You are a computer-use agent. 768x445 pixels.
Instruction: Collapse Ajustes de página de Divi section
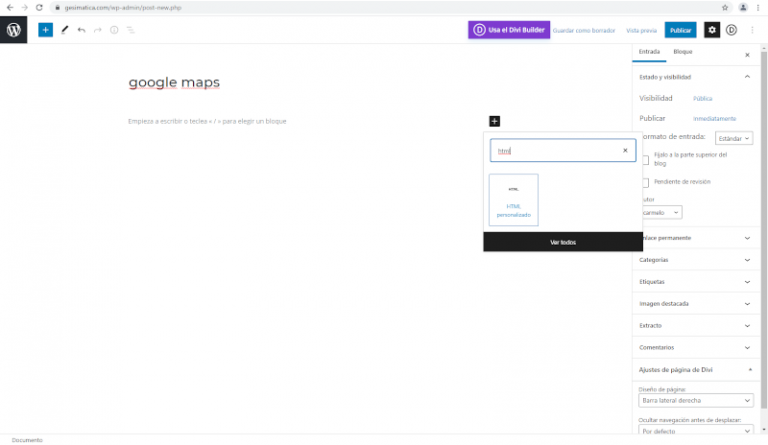click(x=695, y=370)
